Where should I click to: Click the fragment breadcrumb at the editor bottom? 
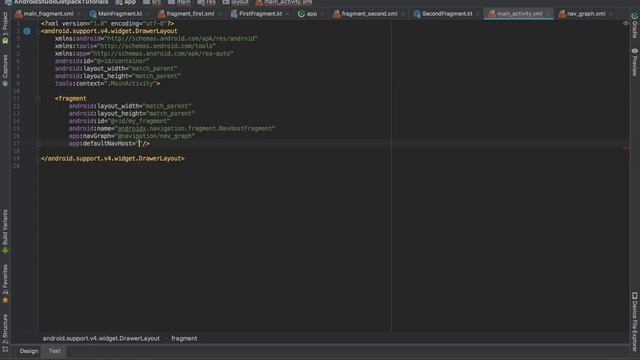coord(184,338)
